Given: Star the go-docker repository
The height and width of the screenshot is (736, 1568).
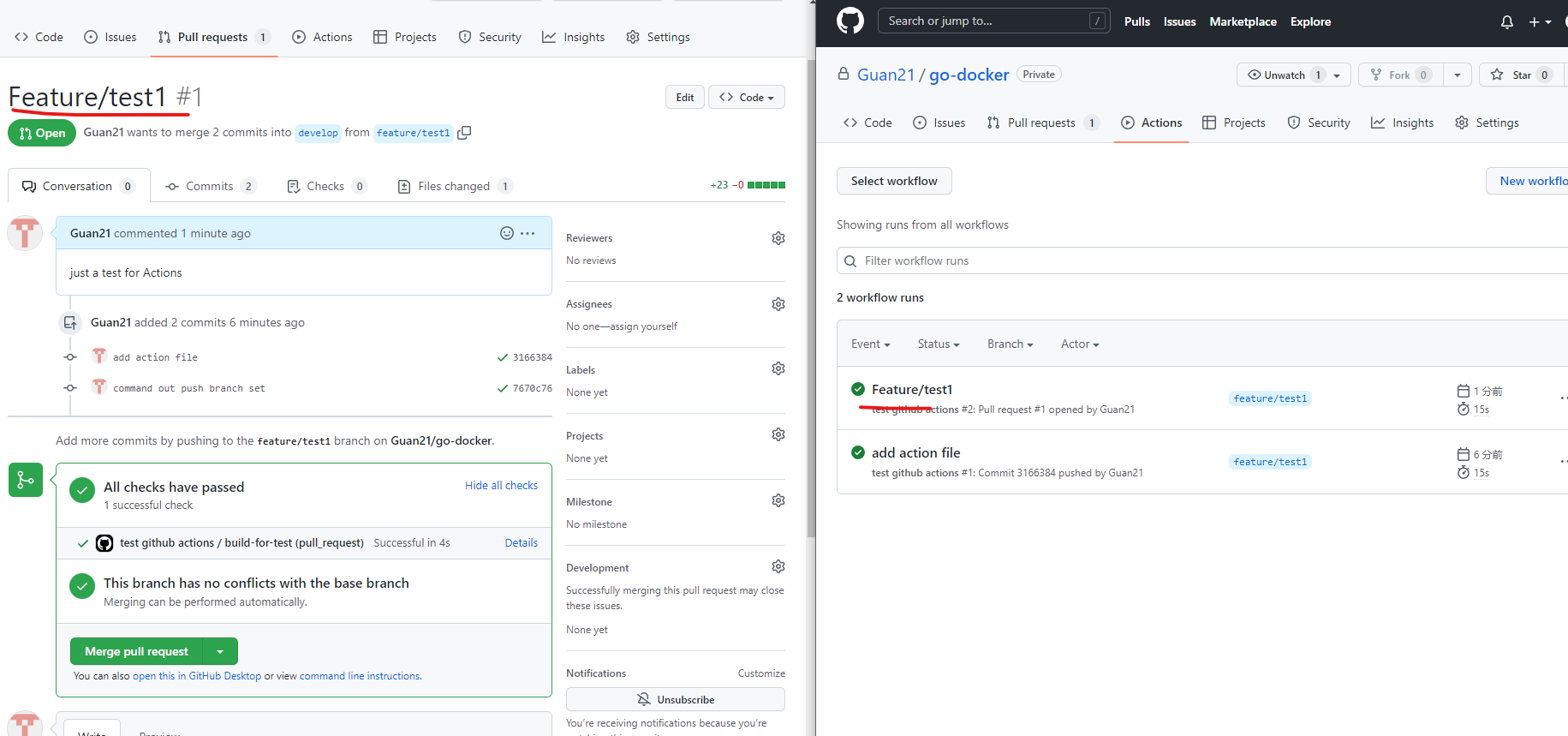Looking at the screenshot, I should 1522,75.
